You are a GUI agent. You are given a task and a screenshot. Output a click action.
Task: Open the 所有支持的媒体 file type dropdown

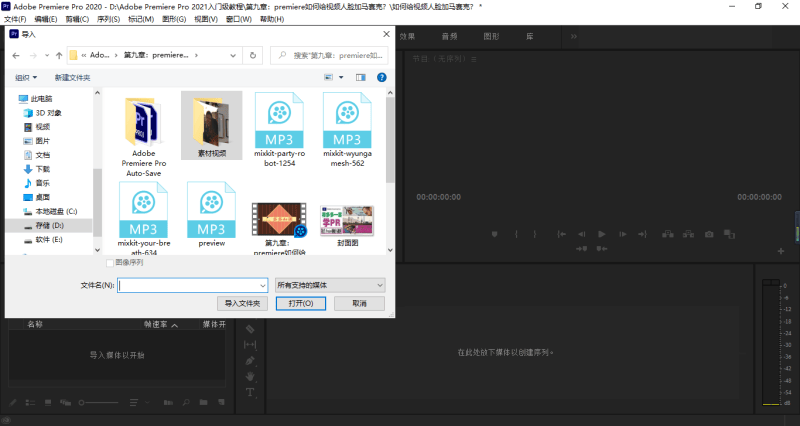point(330,285)
